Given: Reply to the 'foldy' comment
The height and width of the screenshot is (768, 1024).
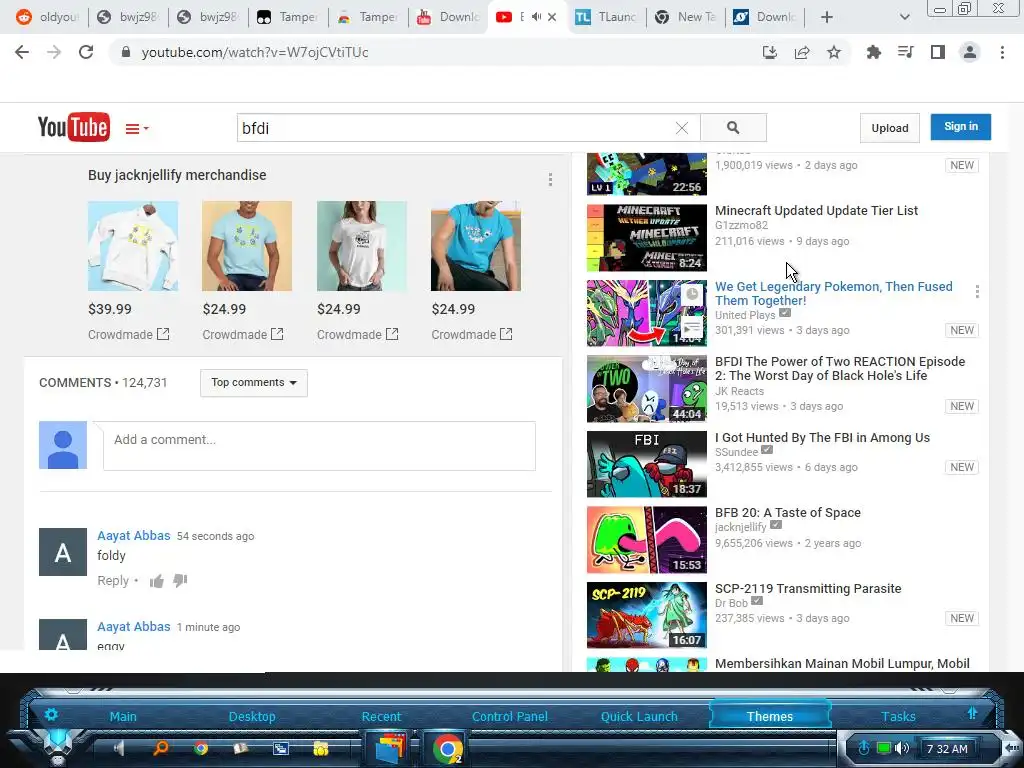Looking at the screenshot, I should [113, 581].
